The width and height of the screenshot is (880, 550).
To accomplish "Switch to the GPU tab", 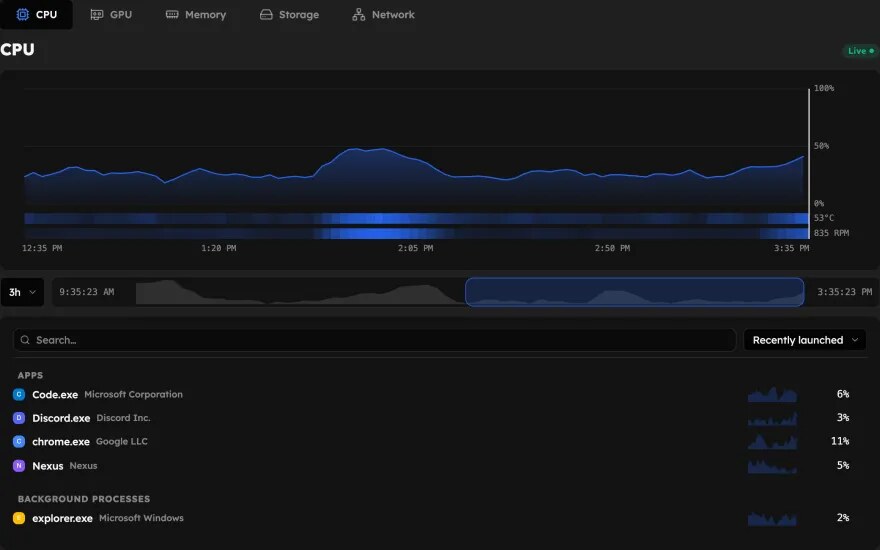I will click(x=111, y=15).
